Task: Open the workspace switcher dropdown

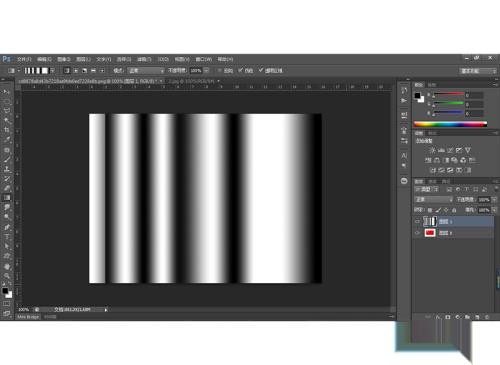Action: [x=478, y=71]
